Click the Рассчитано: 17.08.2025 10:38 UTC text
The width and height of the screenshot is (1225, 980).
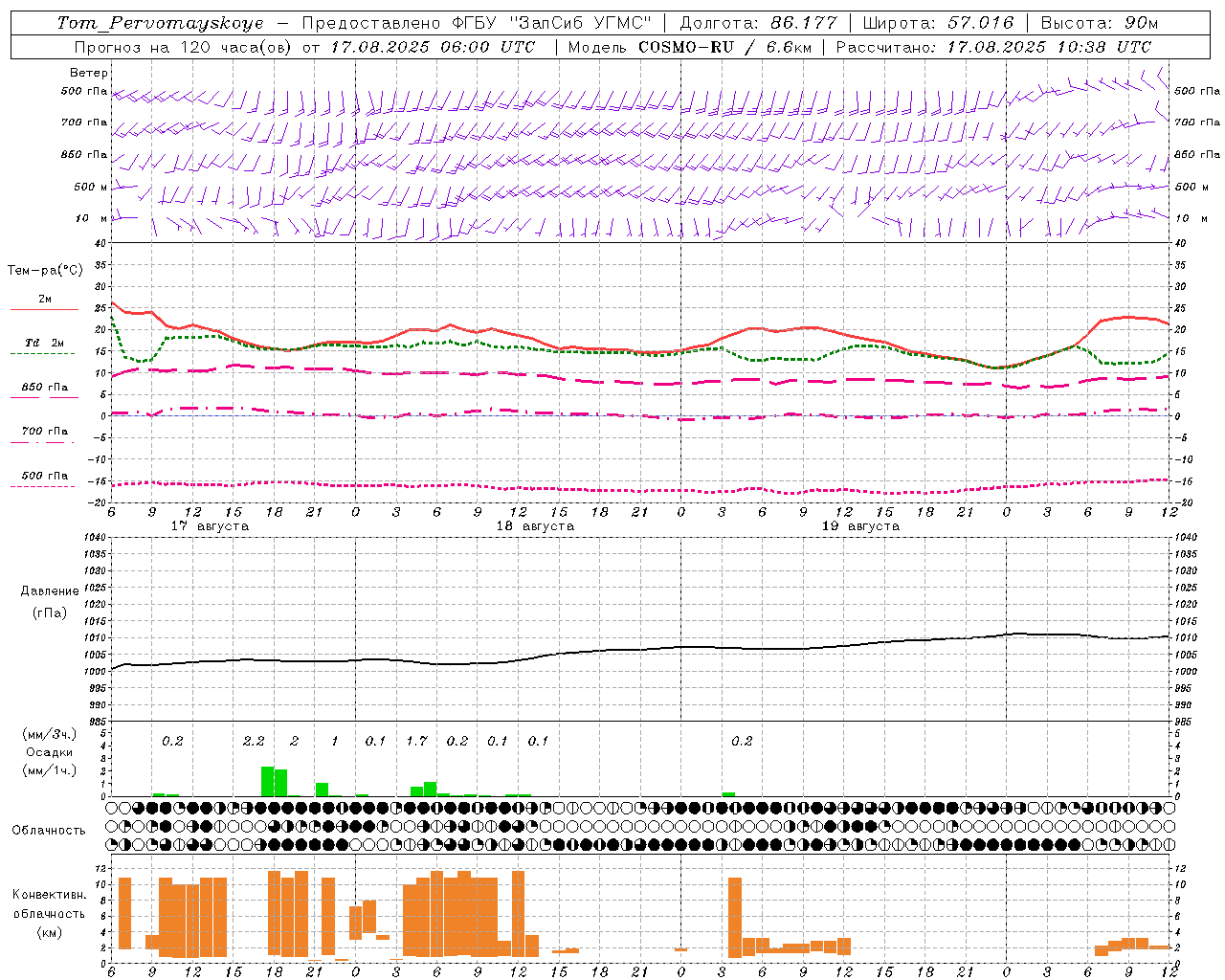(993, 47)
